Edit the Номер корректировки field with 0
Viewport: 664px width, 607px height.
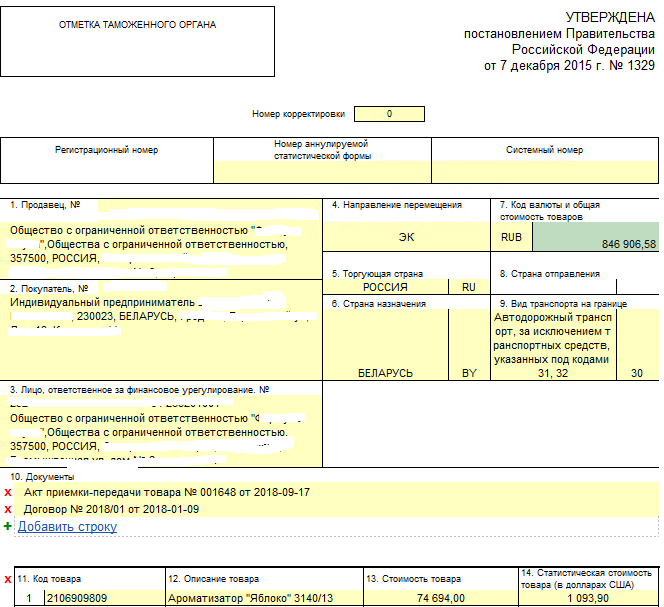tap(389, 114)
